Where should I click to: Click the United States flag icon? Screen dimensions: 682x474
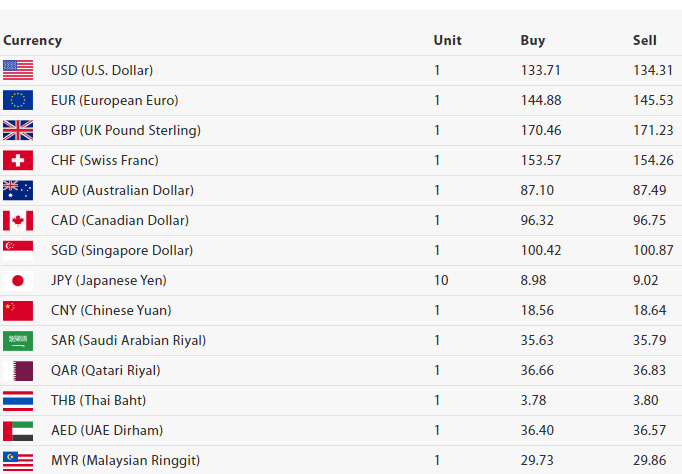coord(18,70)
